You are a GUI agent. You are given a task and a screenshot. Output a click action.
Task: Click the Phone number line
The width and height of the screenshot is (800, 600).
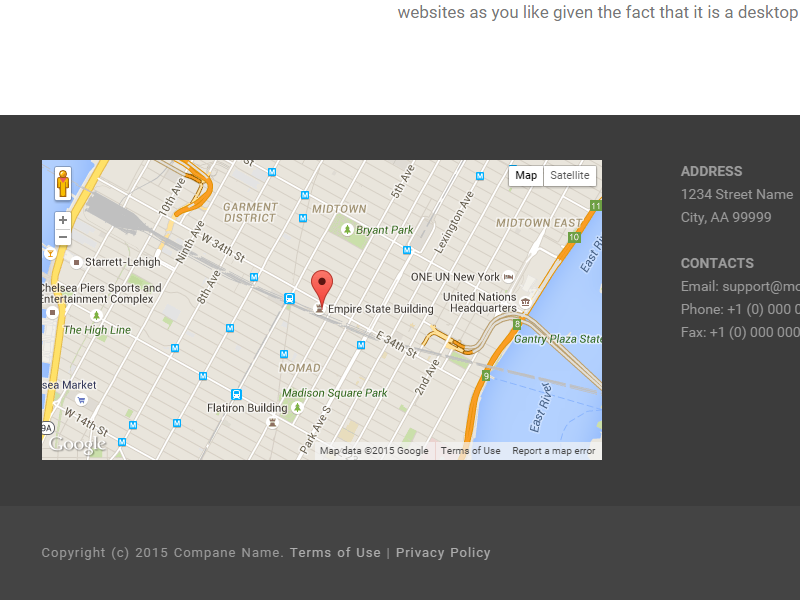pyautogui.click(x=740, y=309)
